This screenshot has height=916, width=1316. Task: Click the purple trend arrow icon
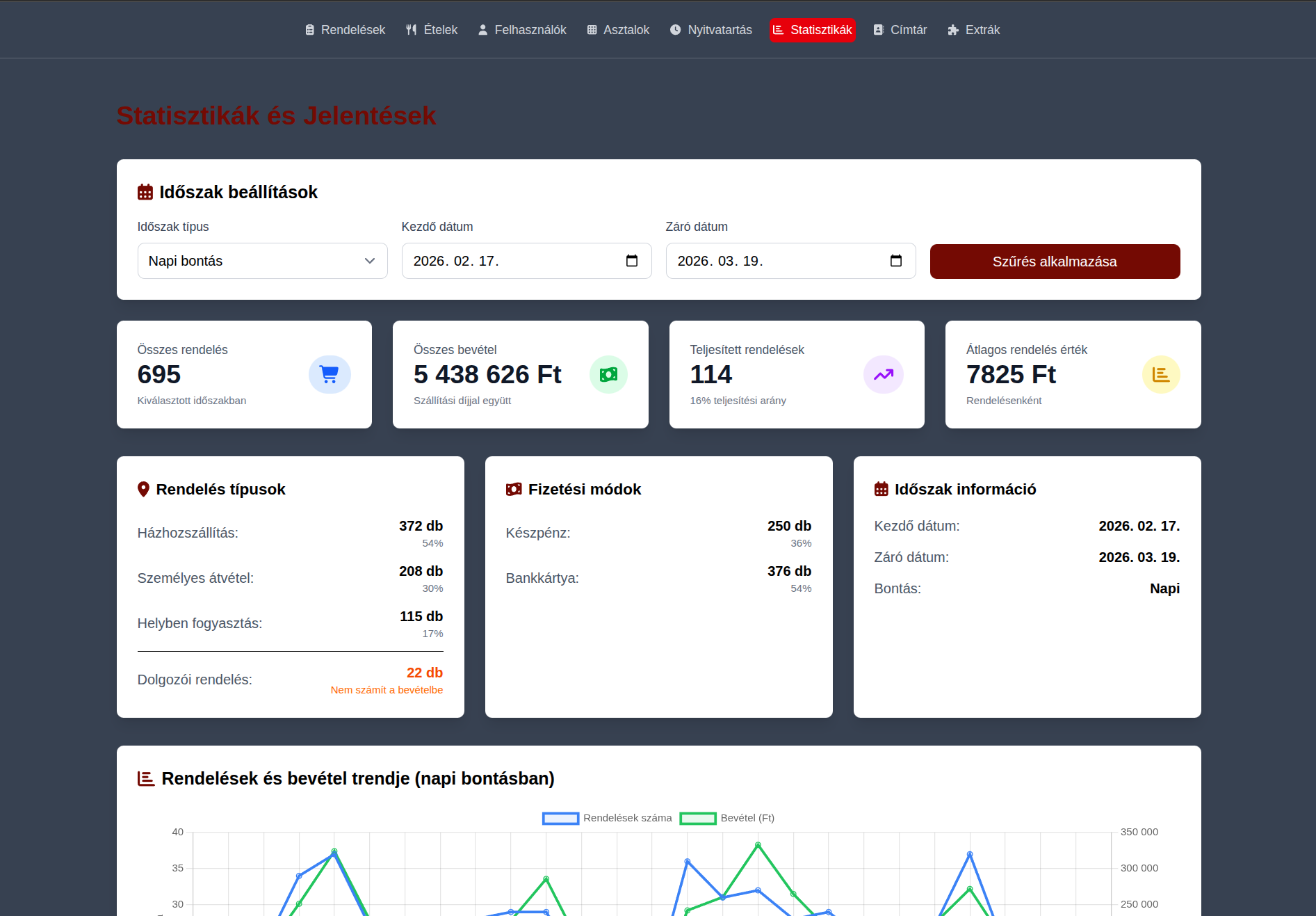[x=883, y=374]
